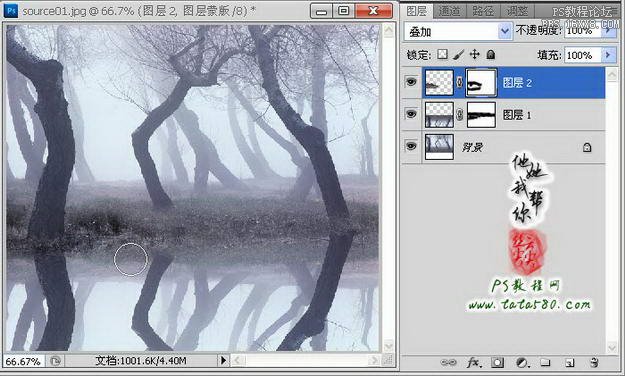Toggle 背景 layer visibility eye
The width and height of the screenshot is (625, 376).
411,146
